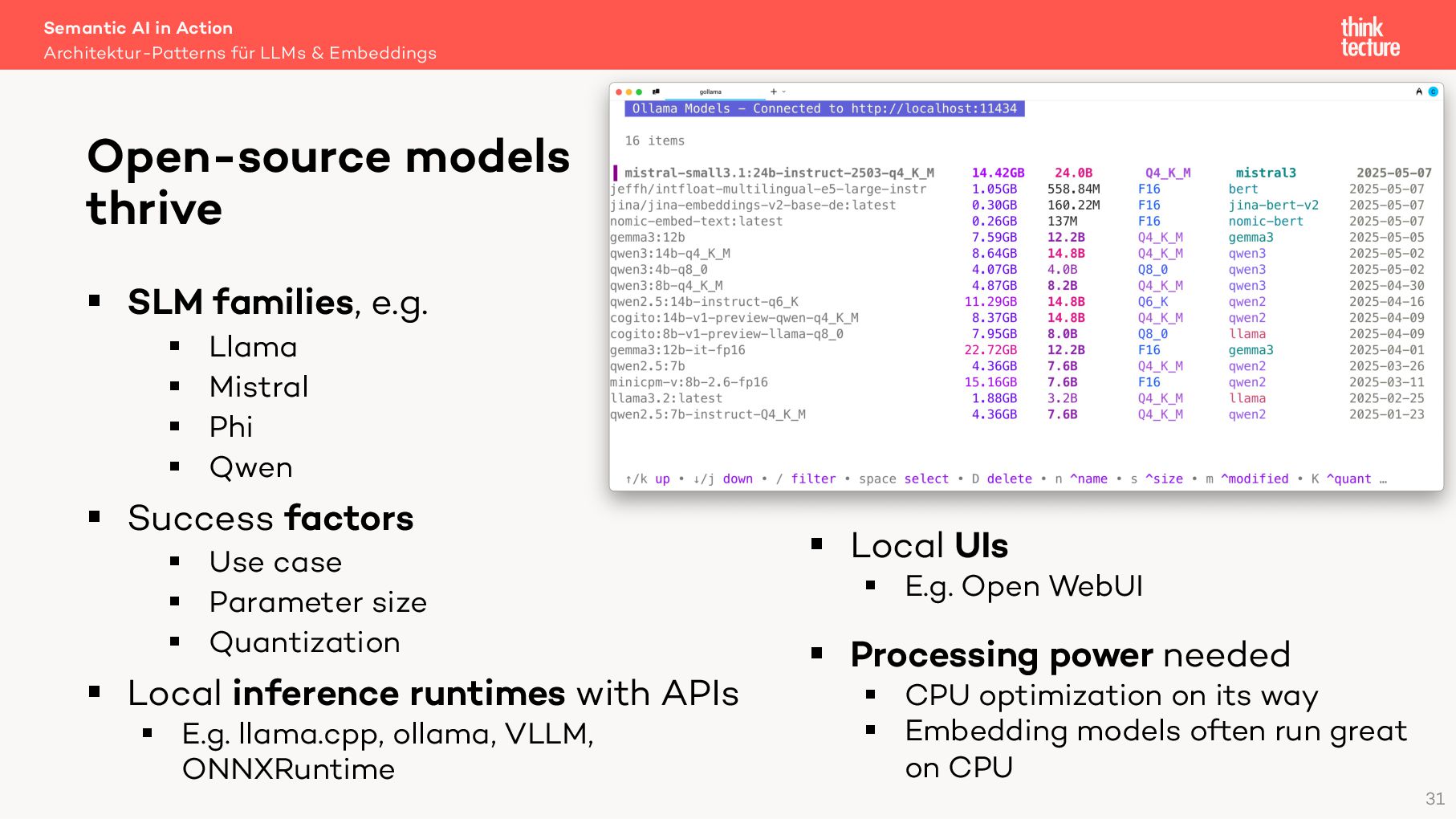This screenshot has height=819, width=1456.
Task: Click the 'delete' shortcut hint
Action: coord(1009,479)
